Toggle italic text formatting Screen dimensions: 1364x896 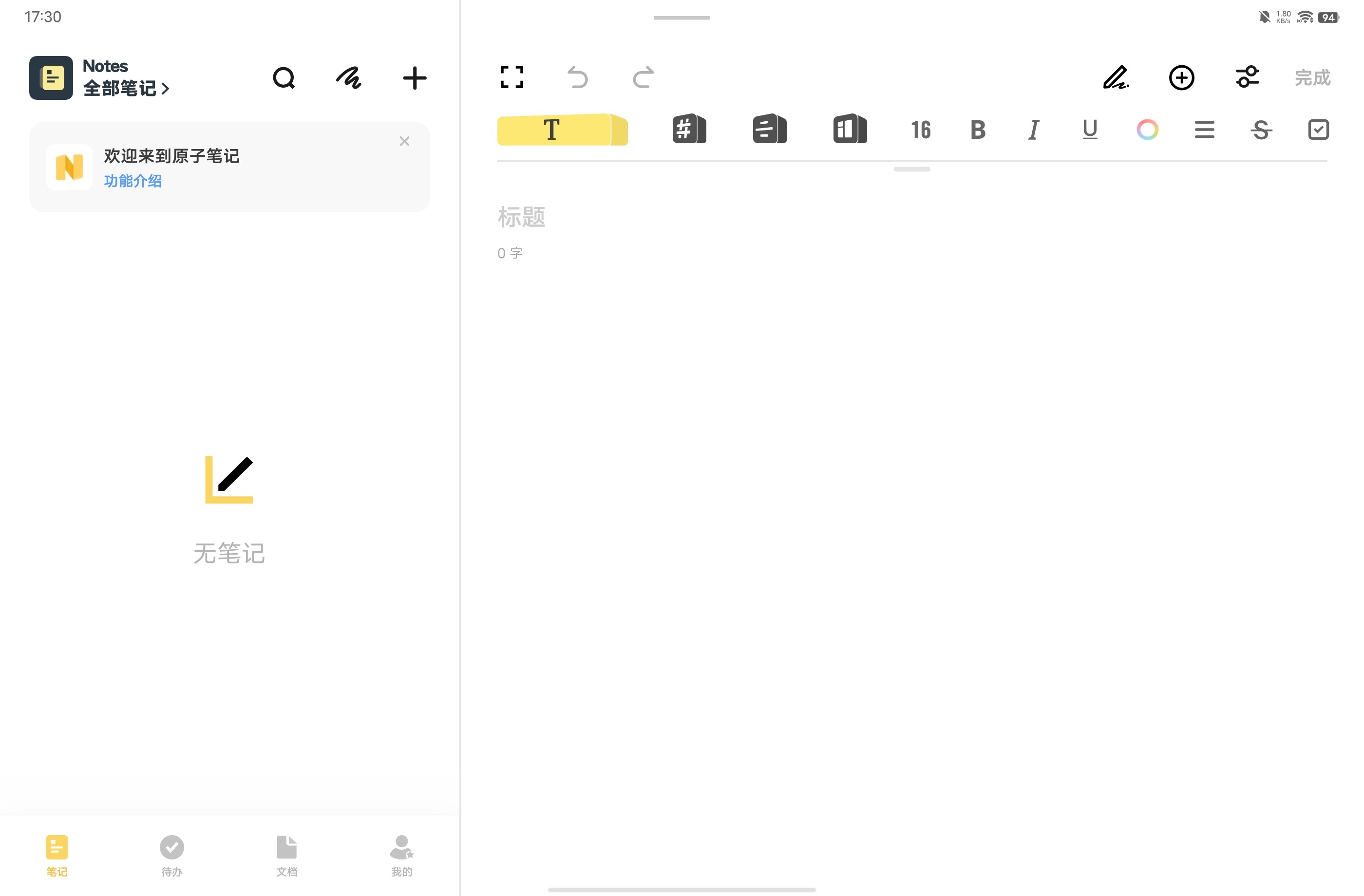1033,130
